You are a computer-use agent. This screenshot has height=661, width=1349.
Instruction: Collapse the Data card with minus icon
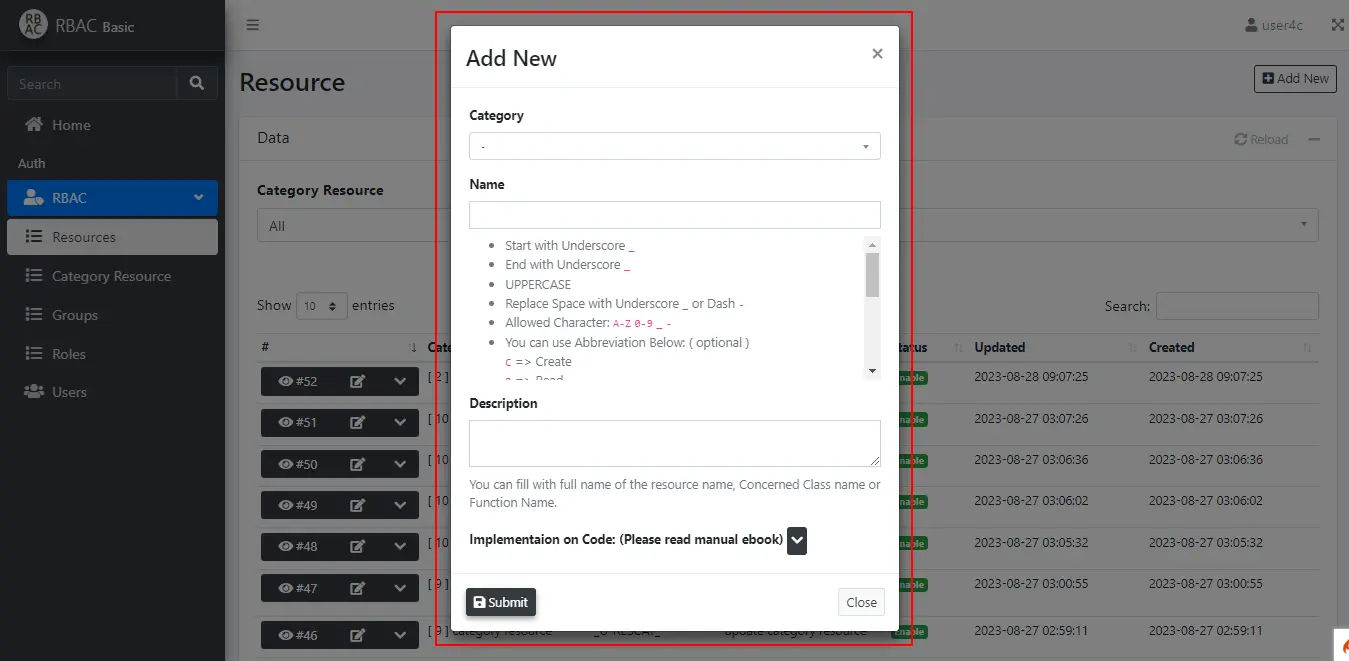coord(1314,139)
